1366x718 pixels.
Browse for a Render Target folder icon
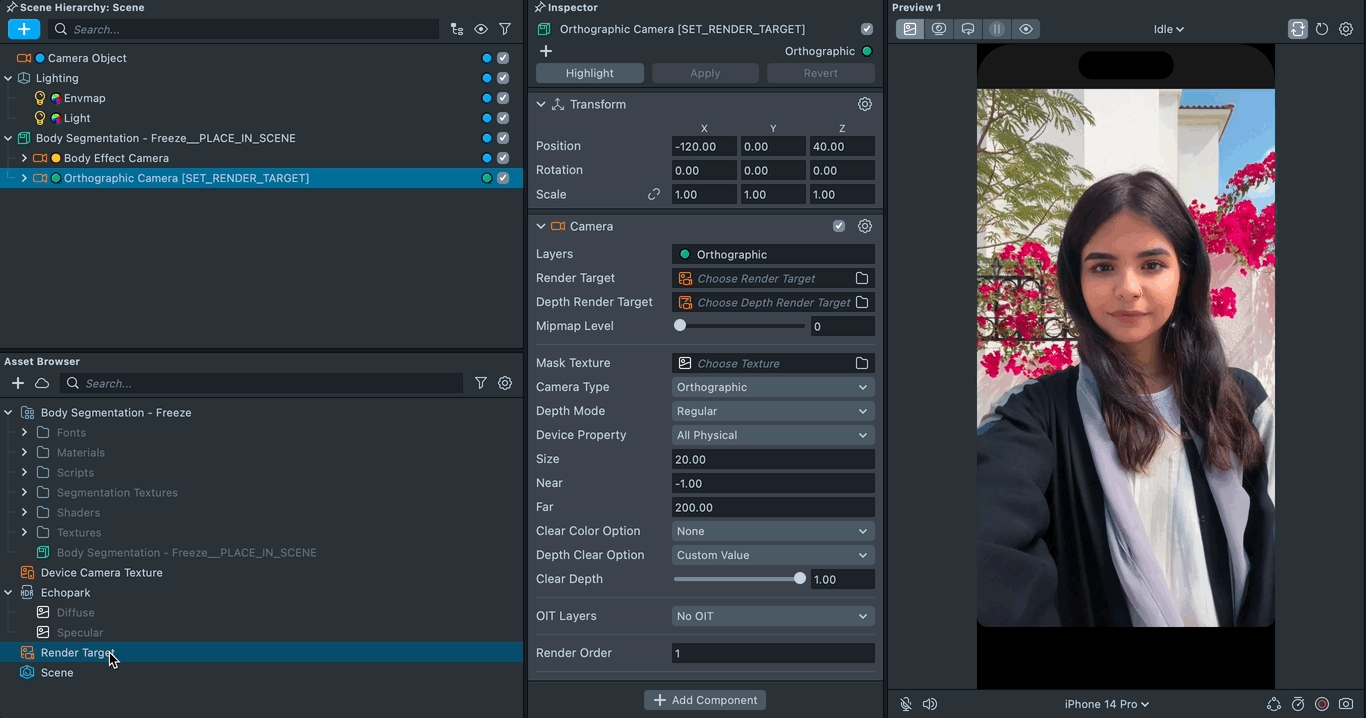[862, 278]
